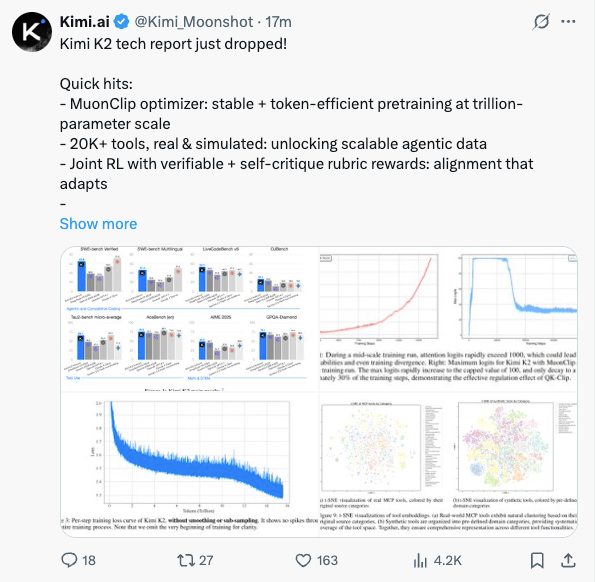The image size is (596, 582).
Task: Open the t-SNE scatter plots image
Action: click(x=449, y=465)
